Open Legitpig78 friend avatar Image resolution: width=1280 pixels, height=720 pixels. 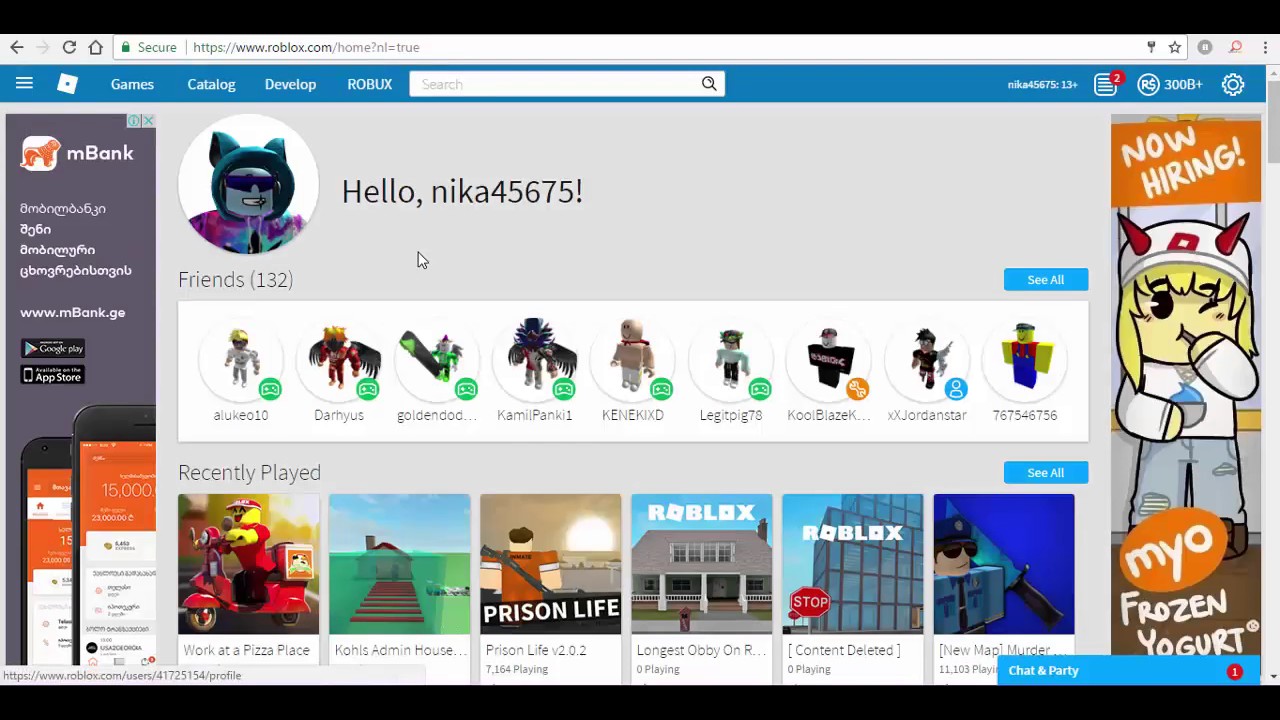(x=731, y=358)
